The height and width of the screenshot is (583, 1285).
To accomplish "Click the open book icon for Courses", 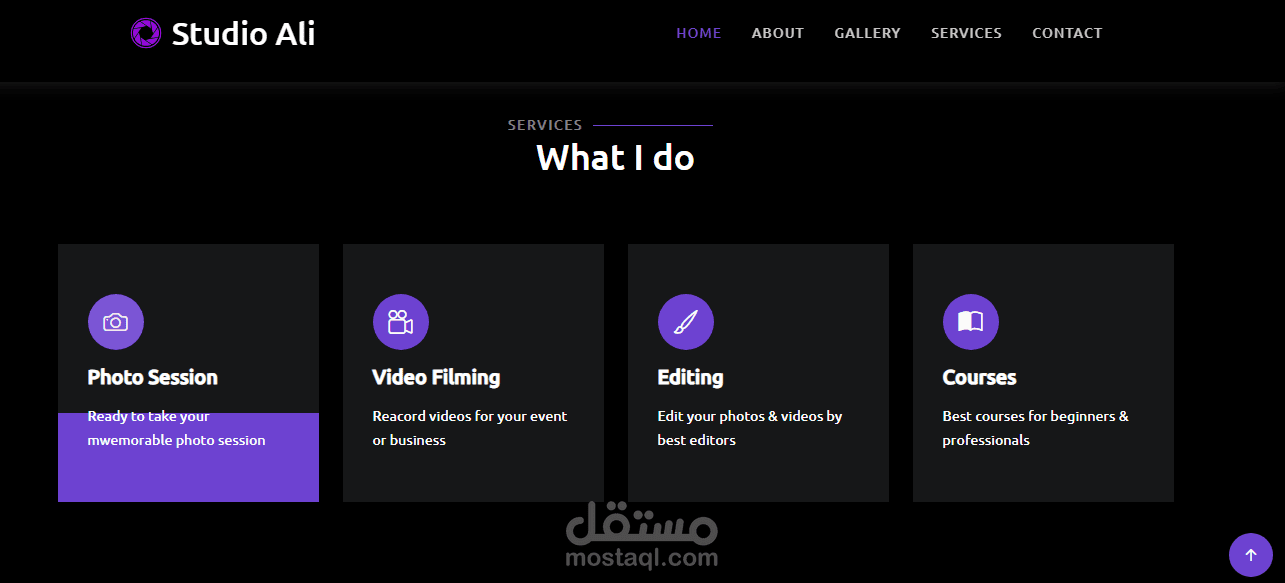I will point(971,322).
